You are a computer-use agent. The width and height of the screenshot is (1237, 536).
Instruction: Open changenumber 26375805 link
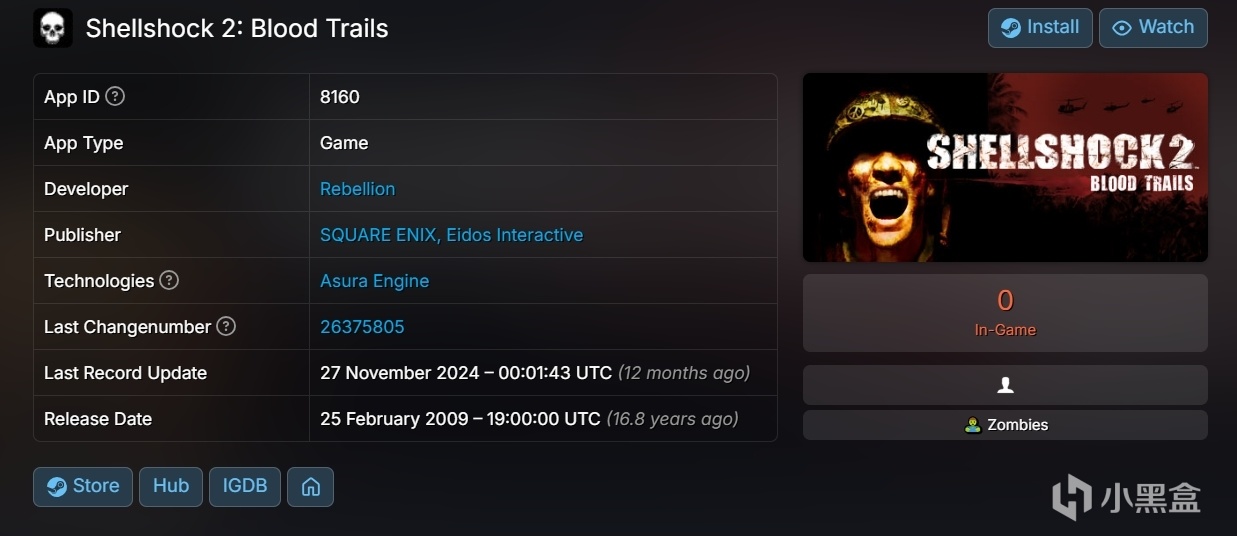(362, 327)
